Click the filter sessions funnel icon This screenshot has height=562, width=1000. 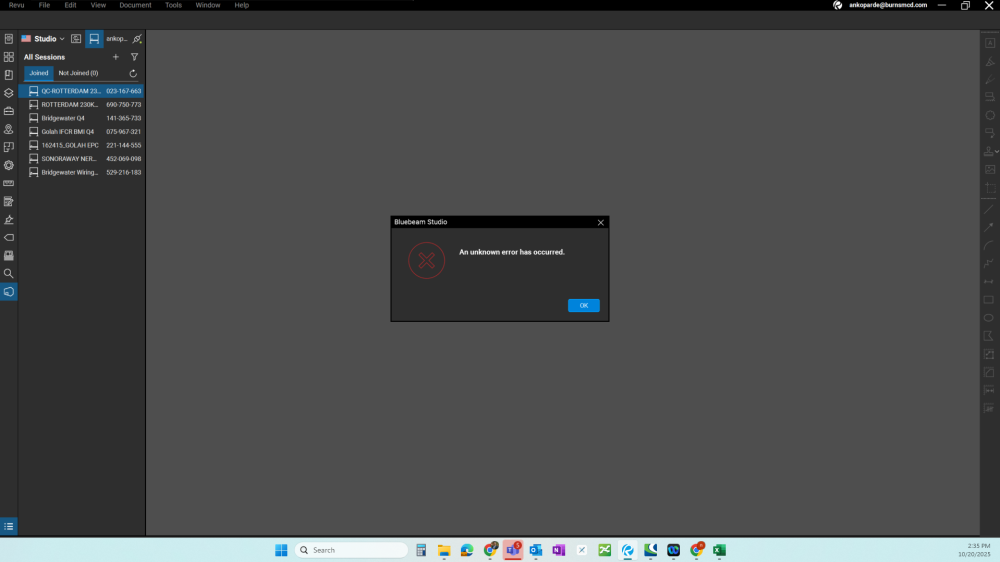(135, 57)
